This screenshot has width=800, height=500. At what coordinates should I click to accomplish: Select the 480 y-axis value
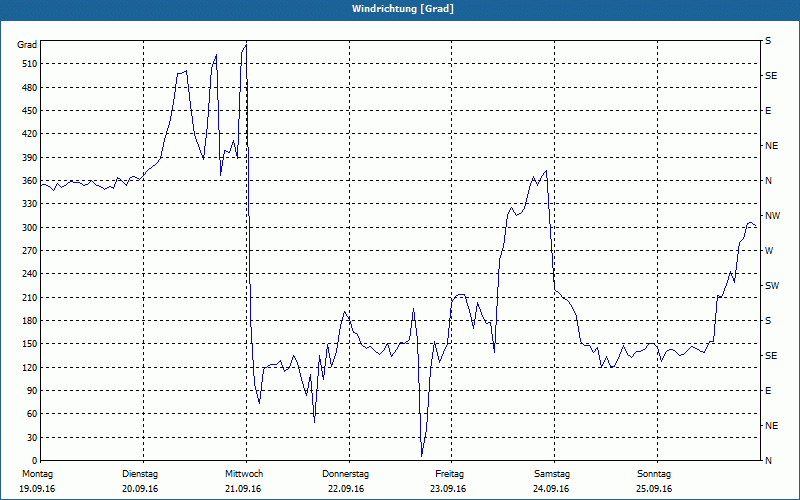30,88
